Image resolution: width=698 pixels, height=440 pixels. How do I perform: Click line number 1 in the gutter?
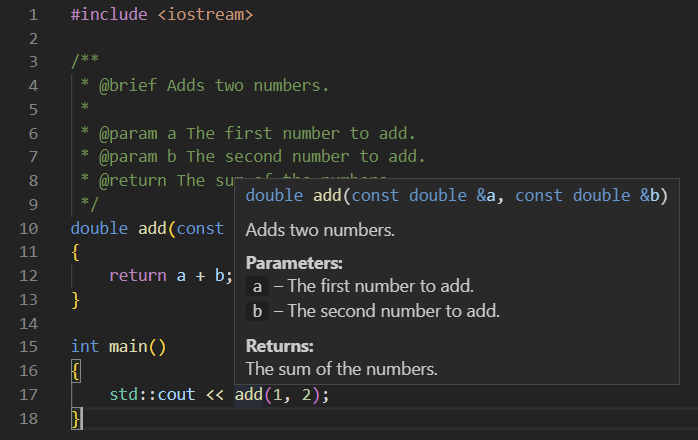tap(33, 15)
